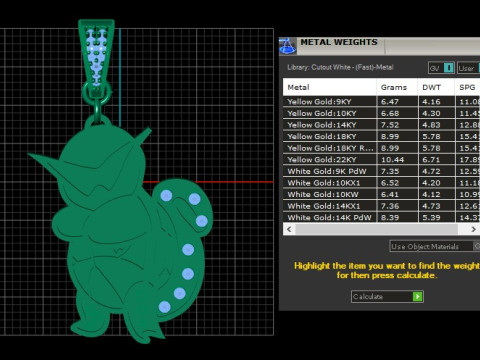This screenshot has width=480, height=360.
Task: Click the 8.39 grams value
Action: click(x=390, y=217)
